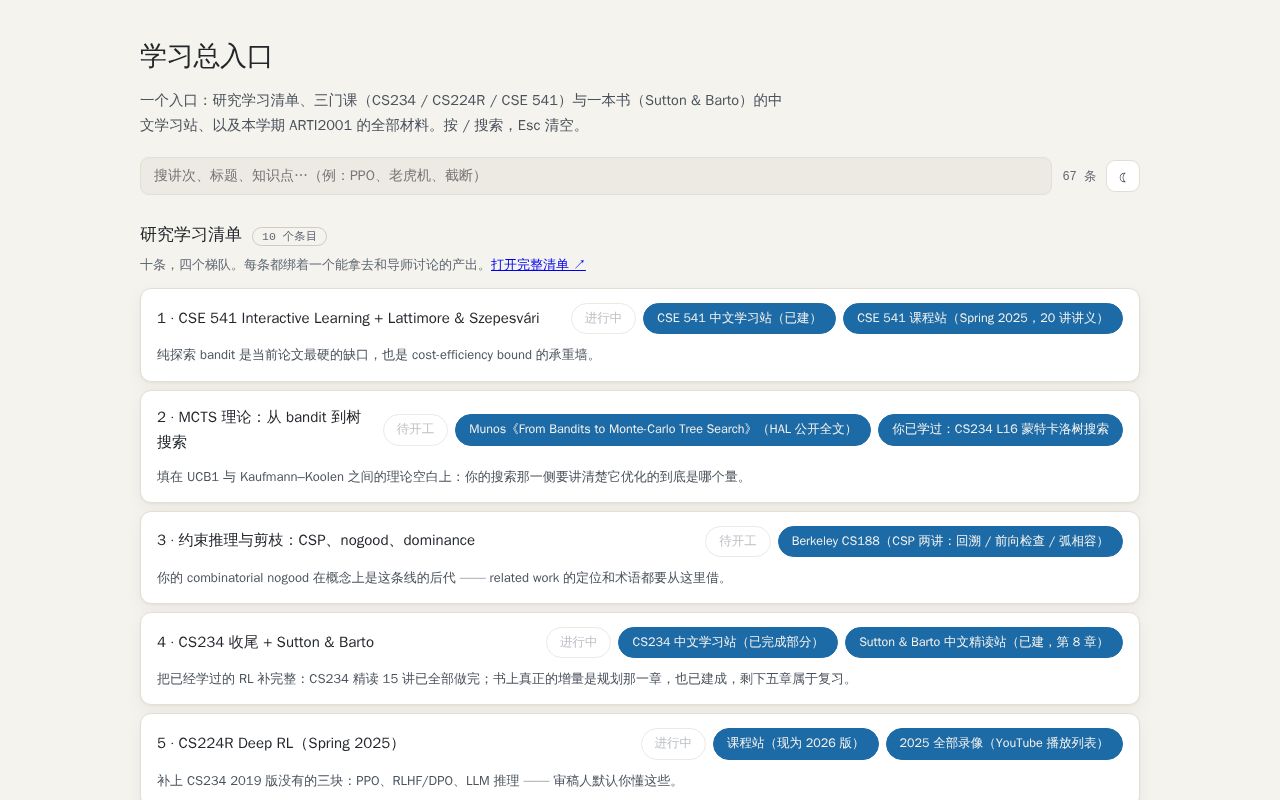Click 进行中 badge on CS234 收尾 card
Viewport: 1280px width, 800px height.
coord(578,642)
